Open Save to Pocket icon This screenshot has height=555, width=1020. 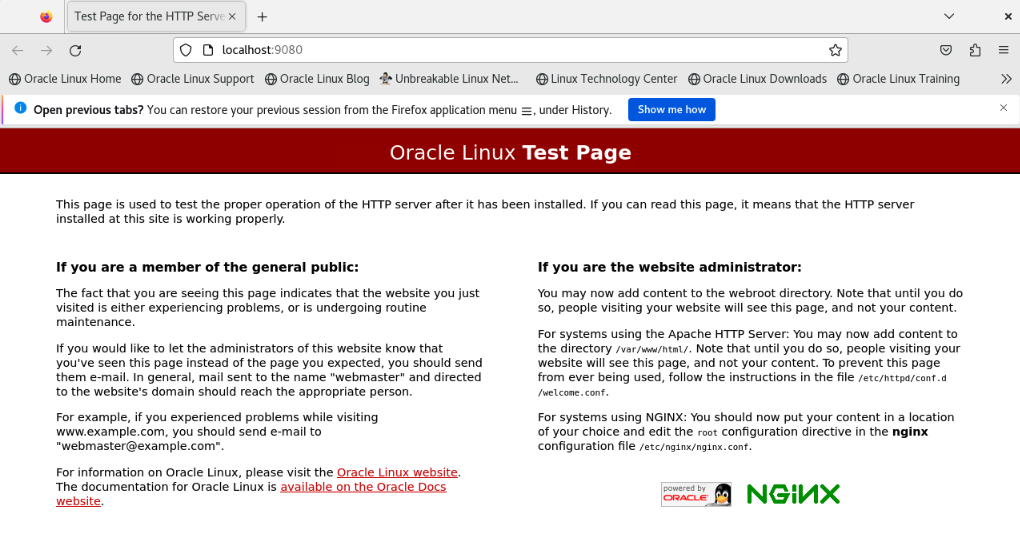click(946, 50)
